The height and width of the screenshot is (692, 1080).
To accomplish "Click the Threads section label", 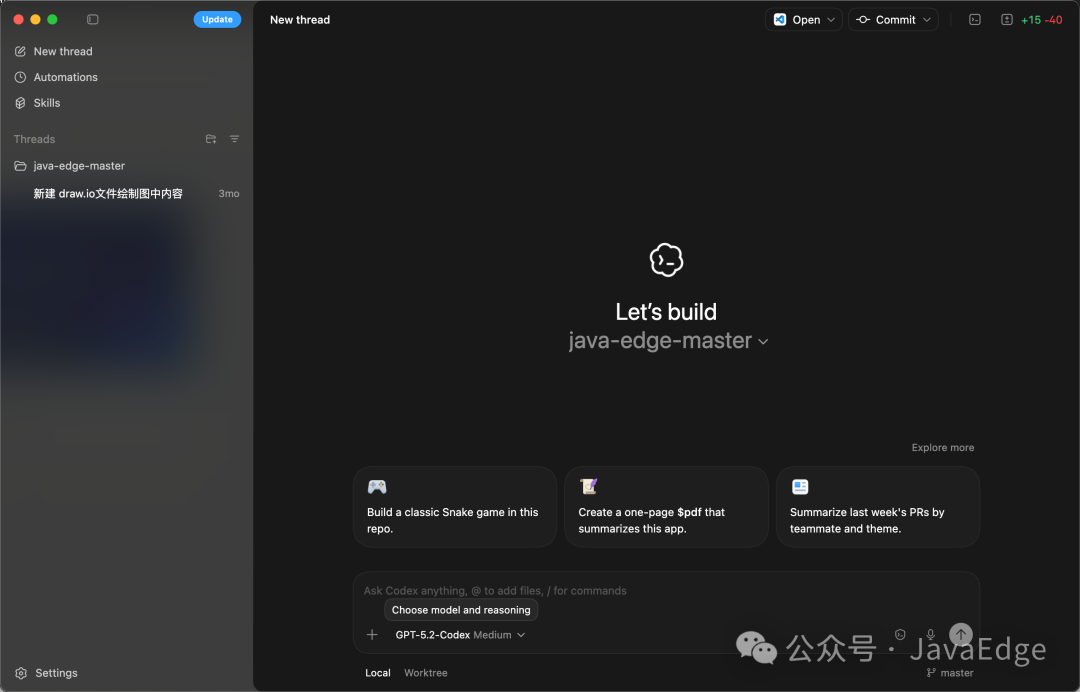I will [34, 139].
